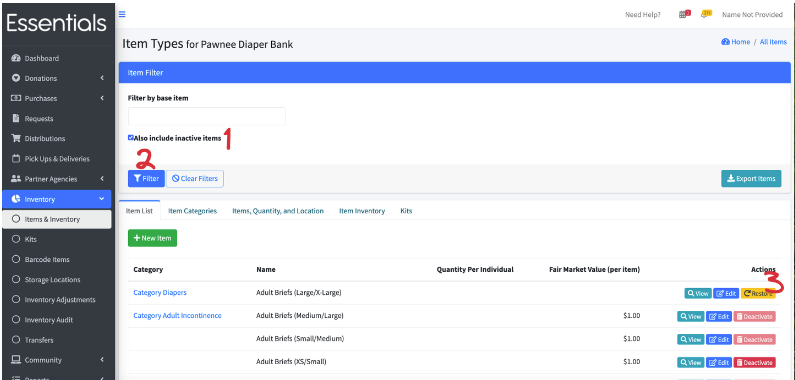795x380 pixels.
Task: Click the Community laptop icon in sidebar
Action: (16, 360)
